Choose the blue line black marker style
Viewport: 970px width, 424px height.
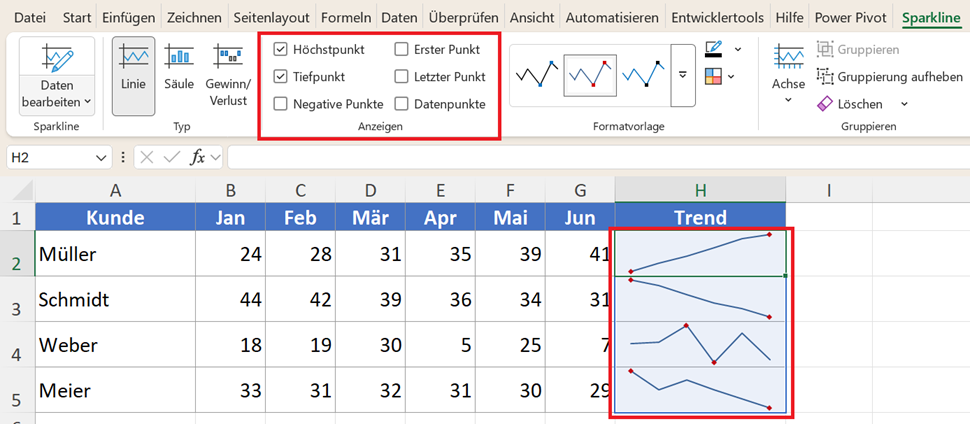pos(643,75)
